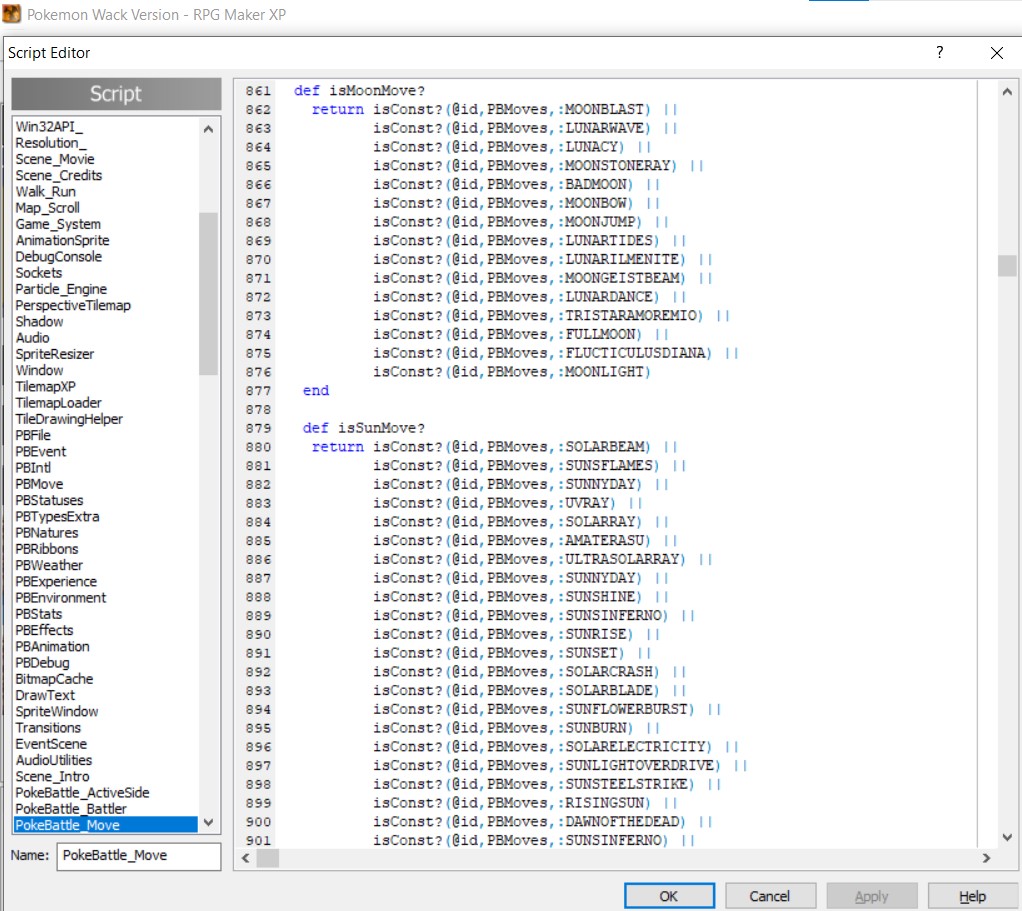Click the code editor vertical scrollbar thumb
Screen dimensions: 1022x911
(1007, 265)
